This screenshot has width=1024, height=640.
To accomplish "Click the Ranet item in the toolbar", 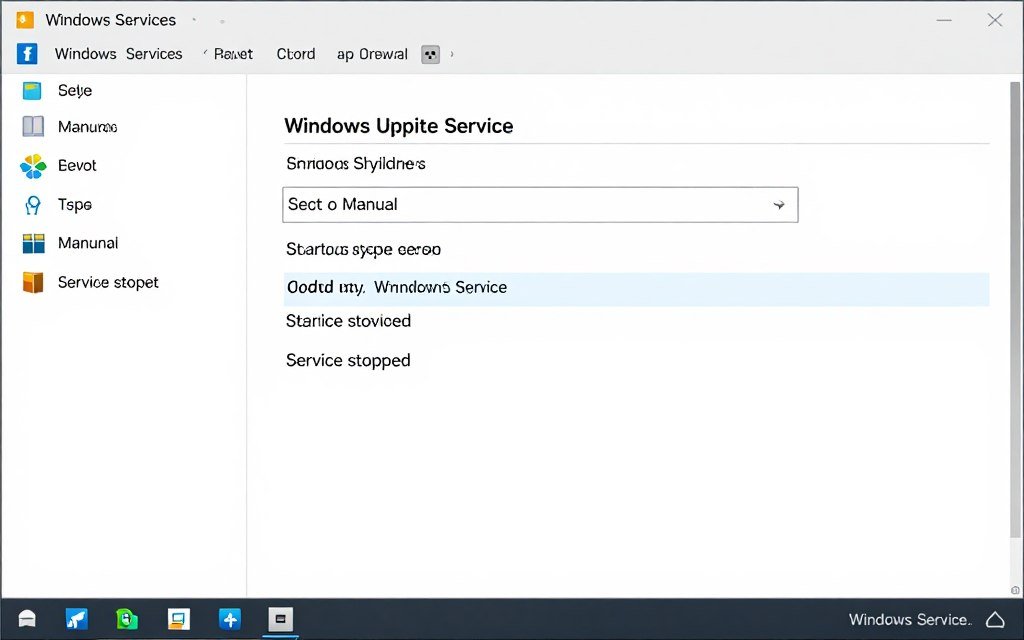I will tap(233, 54).
